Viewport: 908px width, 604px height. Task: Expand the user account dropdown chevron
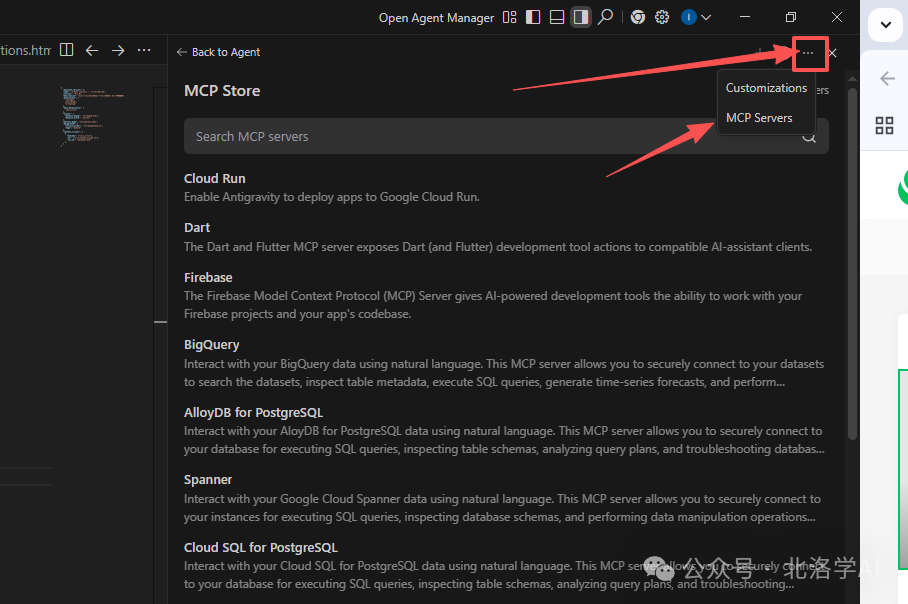point(707,17)
